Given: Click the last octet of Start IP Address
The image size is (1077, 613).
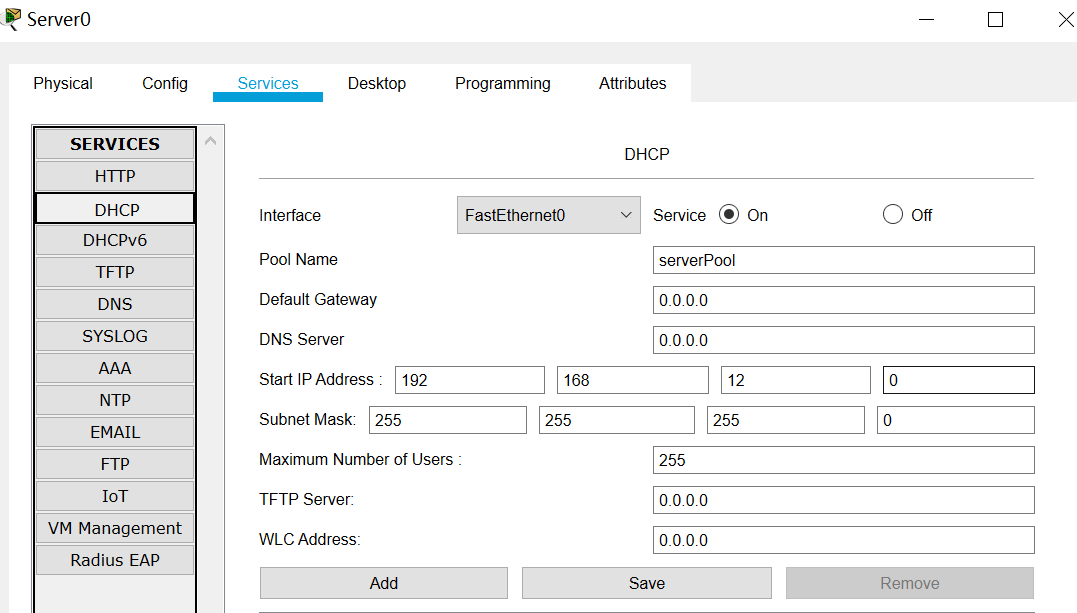Looking at the screenshot, I should coord(958,380).
